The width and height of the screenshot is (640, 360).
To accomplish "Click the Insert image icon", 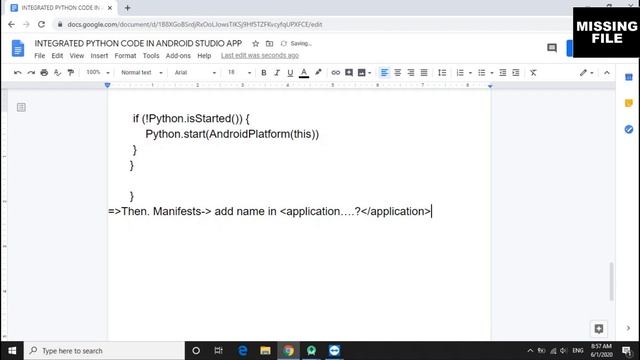I will click(361, 73).
